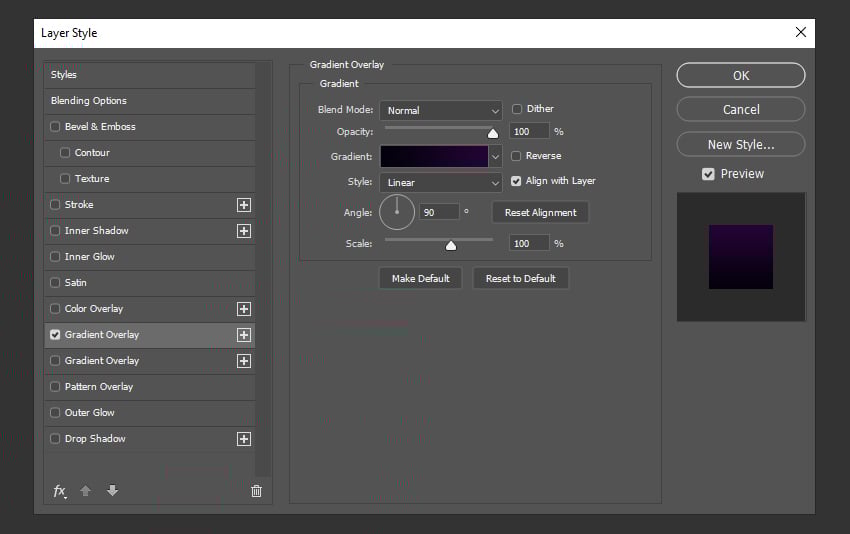The image size is (850, 534).
Task: Click the Angle value field showing 90
Action: click(440, 213)
